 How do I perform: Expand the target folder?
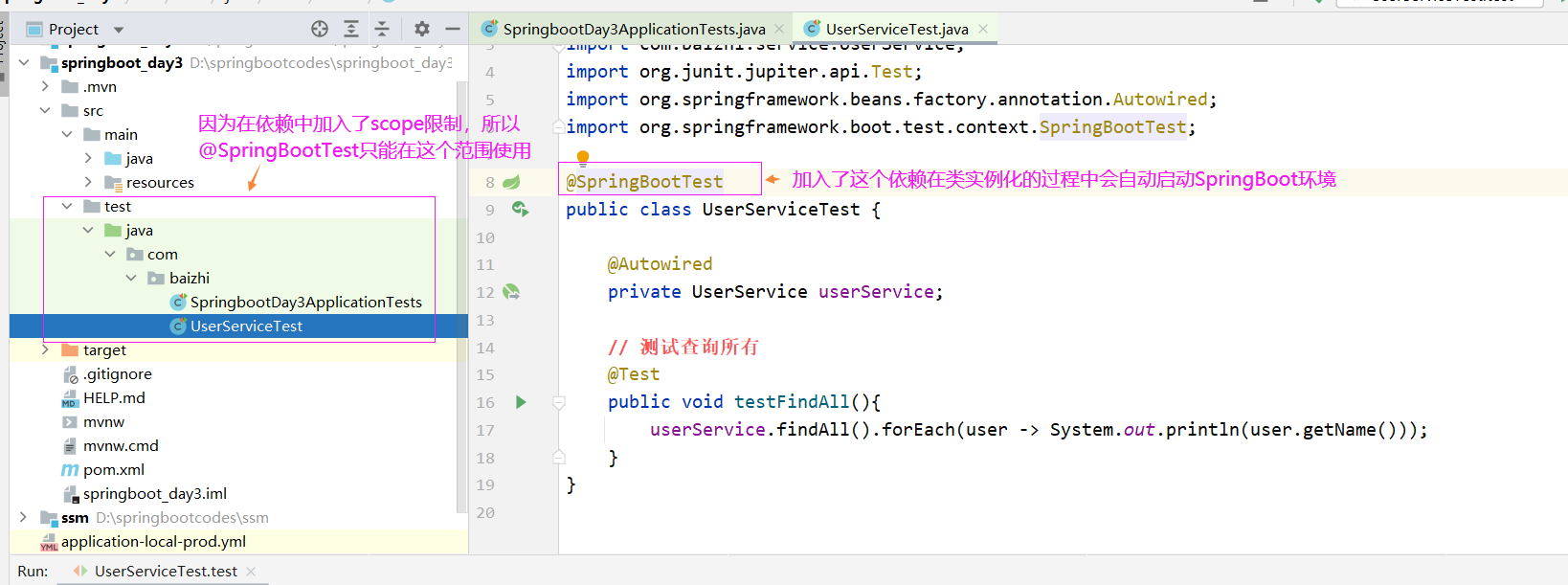[x=45, y=350]
